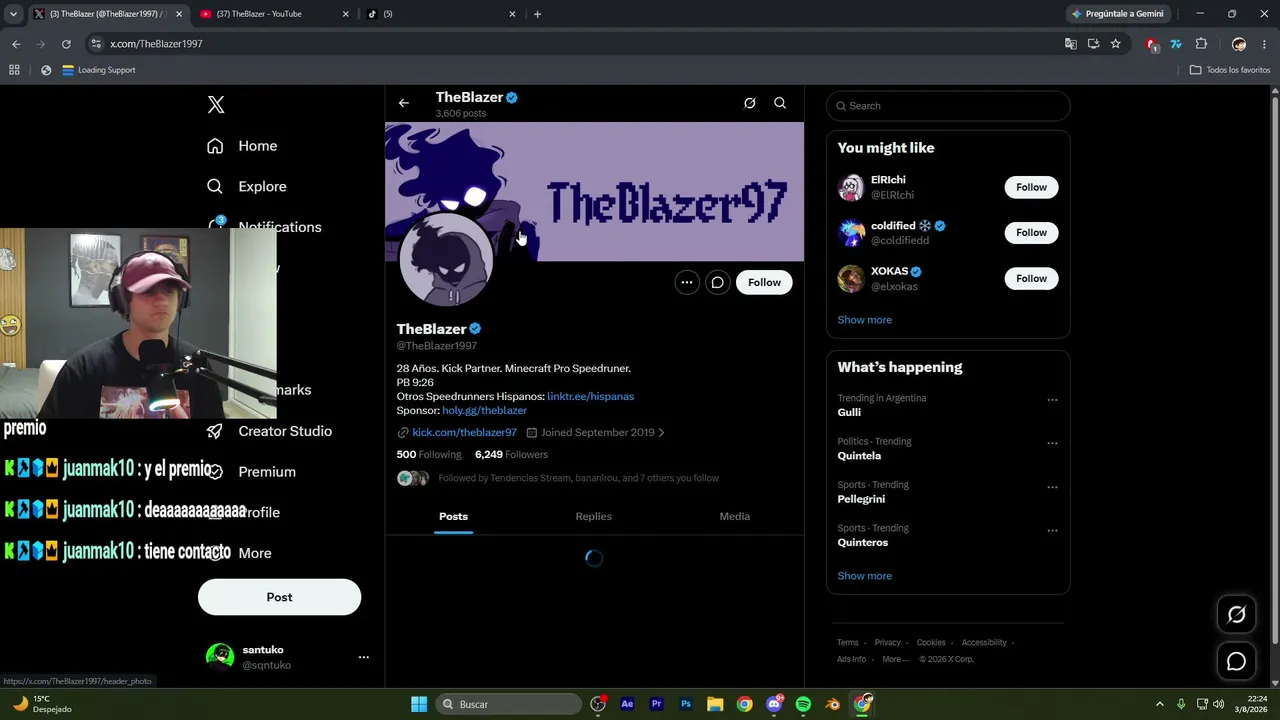The width and height of the screenshot is (1280, 720).
Task: Open Chrome three-dot menu
Action: [1265, 44]
